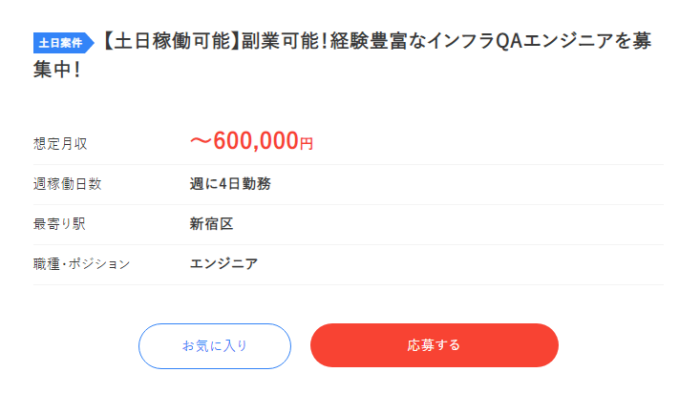The height and width of the screenshot is (393, 700).
Task: Select インフラQAエンジニア in the job title
Action: [520, 41]
